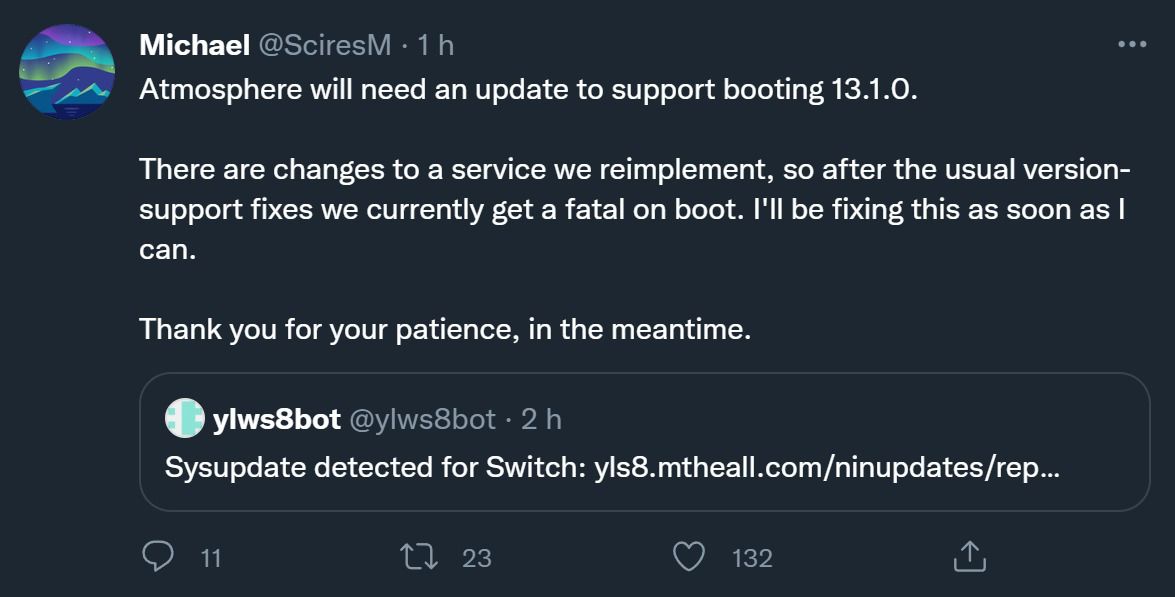Click the 132 likes count
This screenshot has height=597, width=1175.
(x=752, y=558)
